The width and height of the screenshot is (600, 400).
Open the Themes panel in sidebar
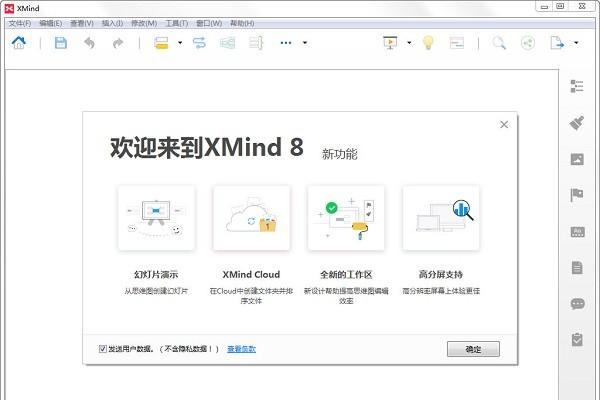pos(577,232)
